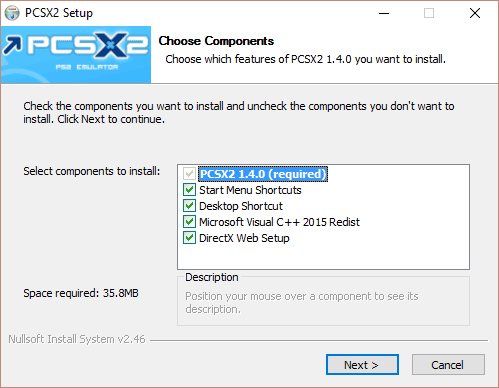Image resolution: width=499 pixels, height=388 pixels.
Task: Select the DirectX Web Setup label
Action: (244, 238)
